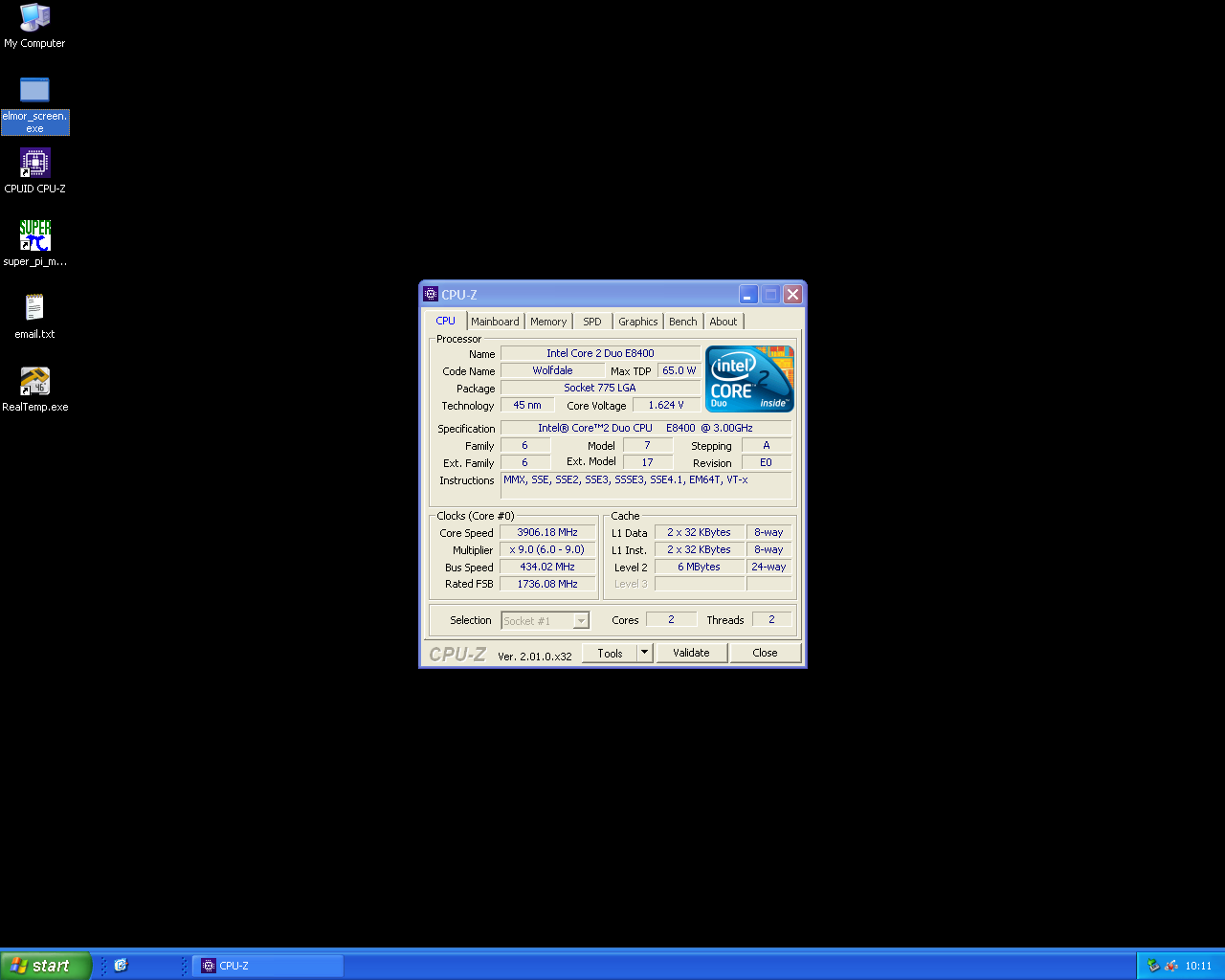Open the SPD tab
The height and width of the screenshot is (980, 1225).
tap(592, 322)
